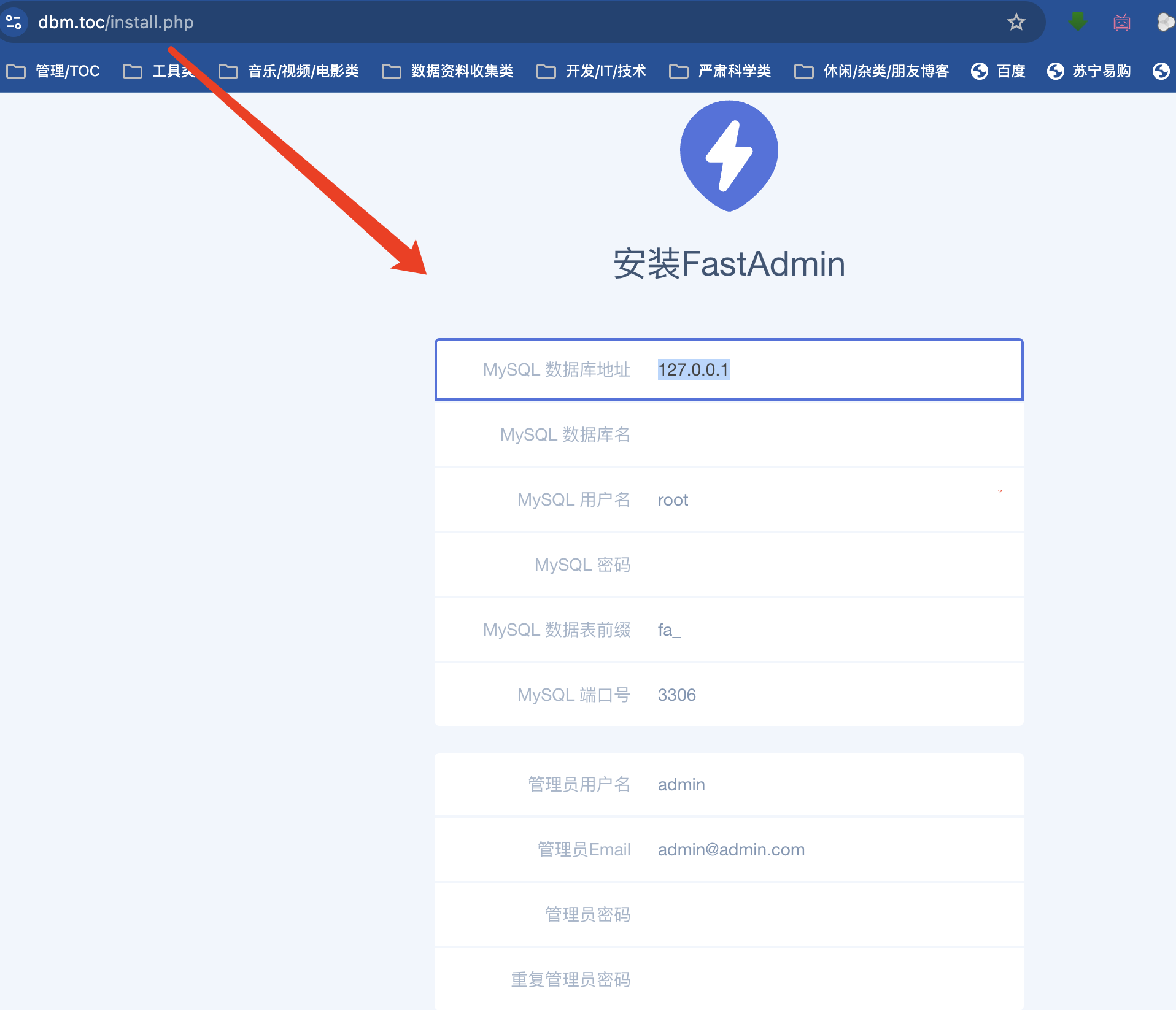Click the green download arrow extension icon
This screenshot has height=1010, width=1176.
pos(1077,22)
